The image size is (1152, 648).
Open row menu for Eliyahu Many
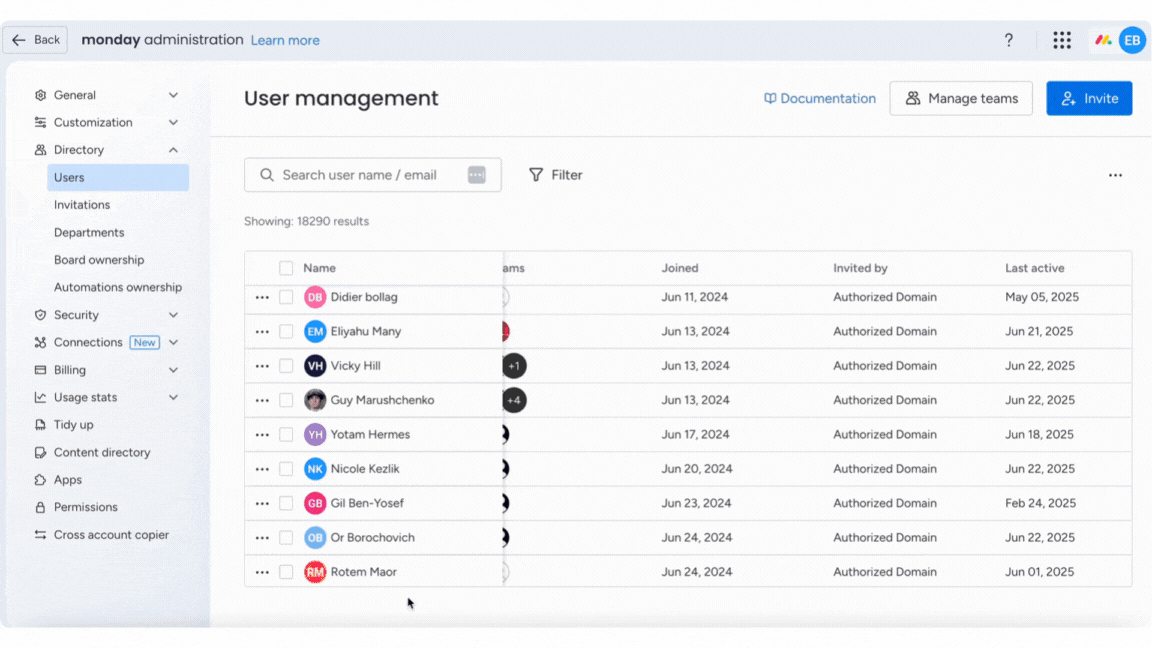[262, 332]
